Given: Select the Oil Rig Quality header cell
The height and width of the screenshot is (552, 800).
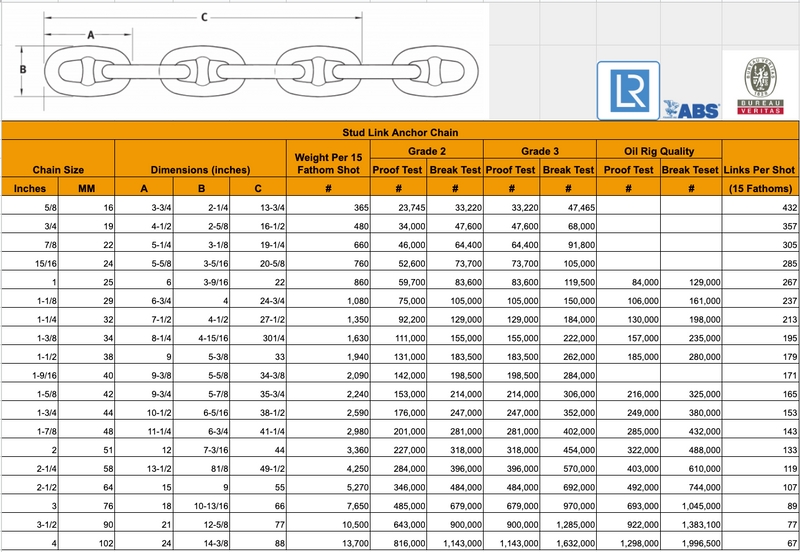Looking at the screenshot, I should click(660, 150).
